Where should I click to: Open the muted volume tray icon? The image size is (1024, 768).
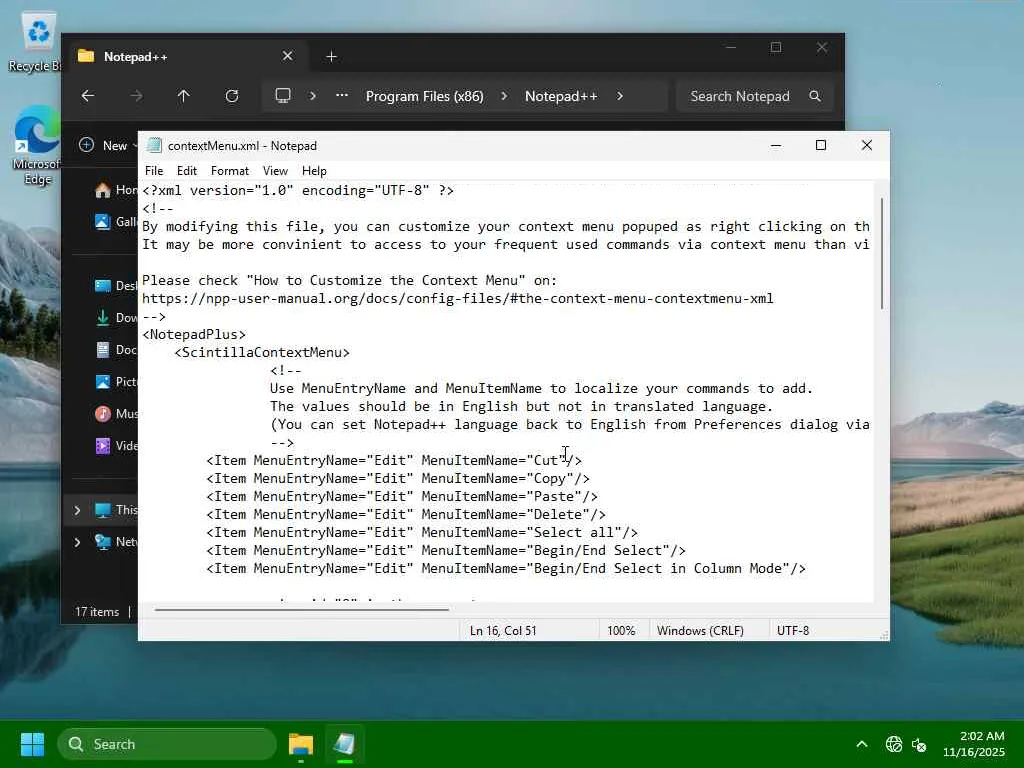point(919,744)
